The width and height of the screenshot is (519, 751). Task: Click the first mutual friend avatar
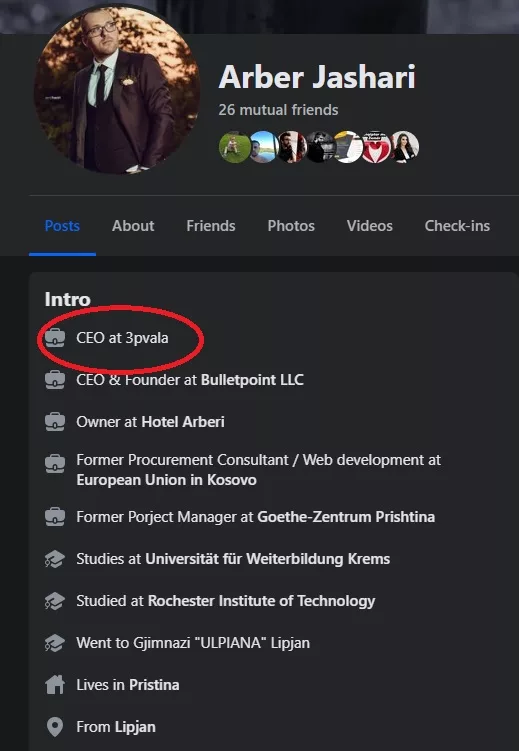[x=234, y=147]
